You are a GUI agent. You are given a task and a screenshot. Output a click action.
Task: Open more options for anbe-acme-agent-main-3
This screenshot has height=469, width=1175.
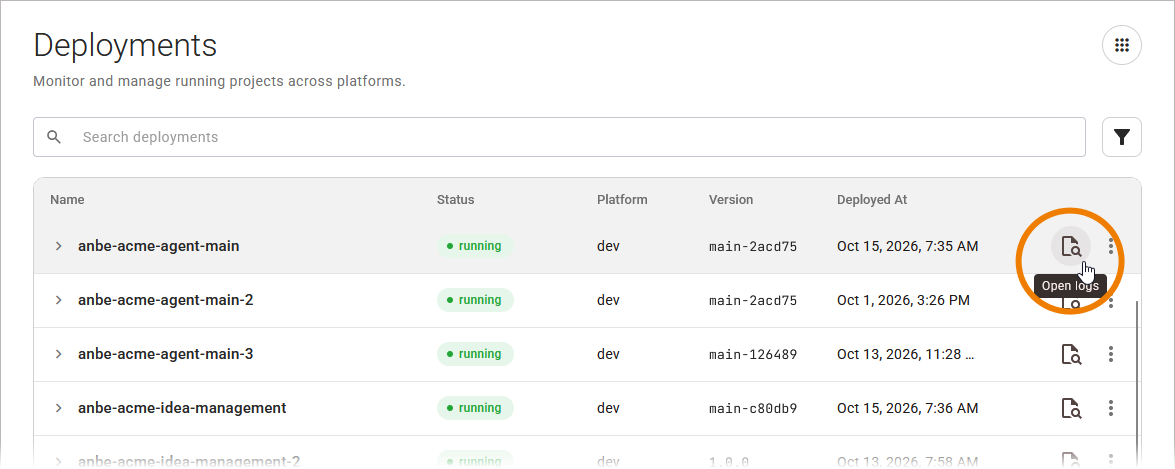click(x=1111, y=354)
